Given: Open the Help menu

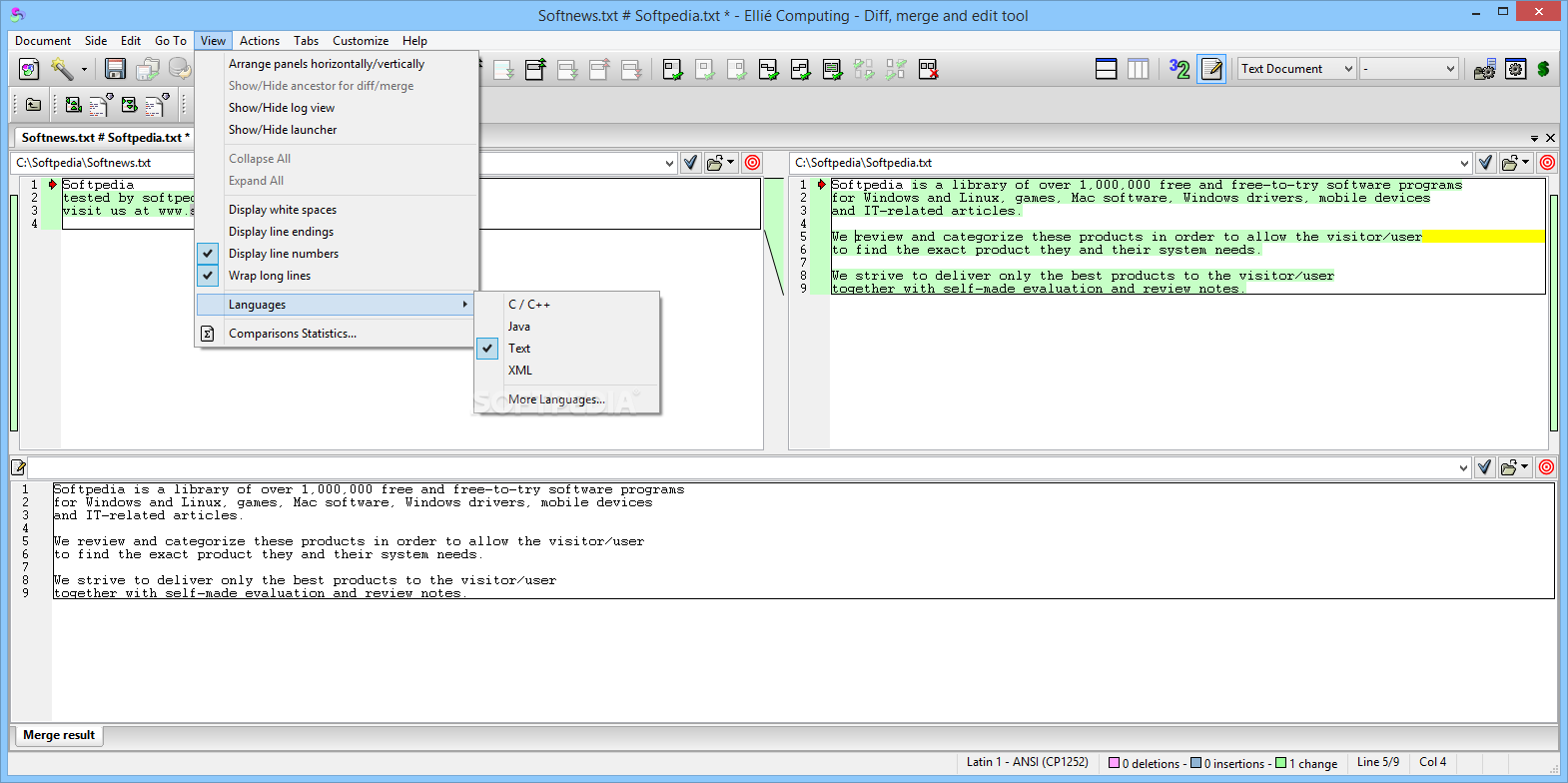Looking at the screenshot, I should (x=415, y=41).
